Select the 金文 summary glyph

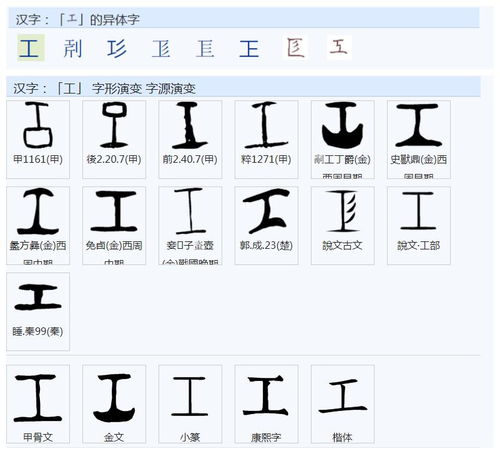pyautogui.click(x=114, y=404)
